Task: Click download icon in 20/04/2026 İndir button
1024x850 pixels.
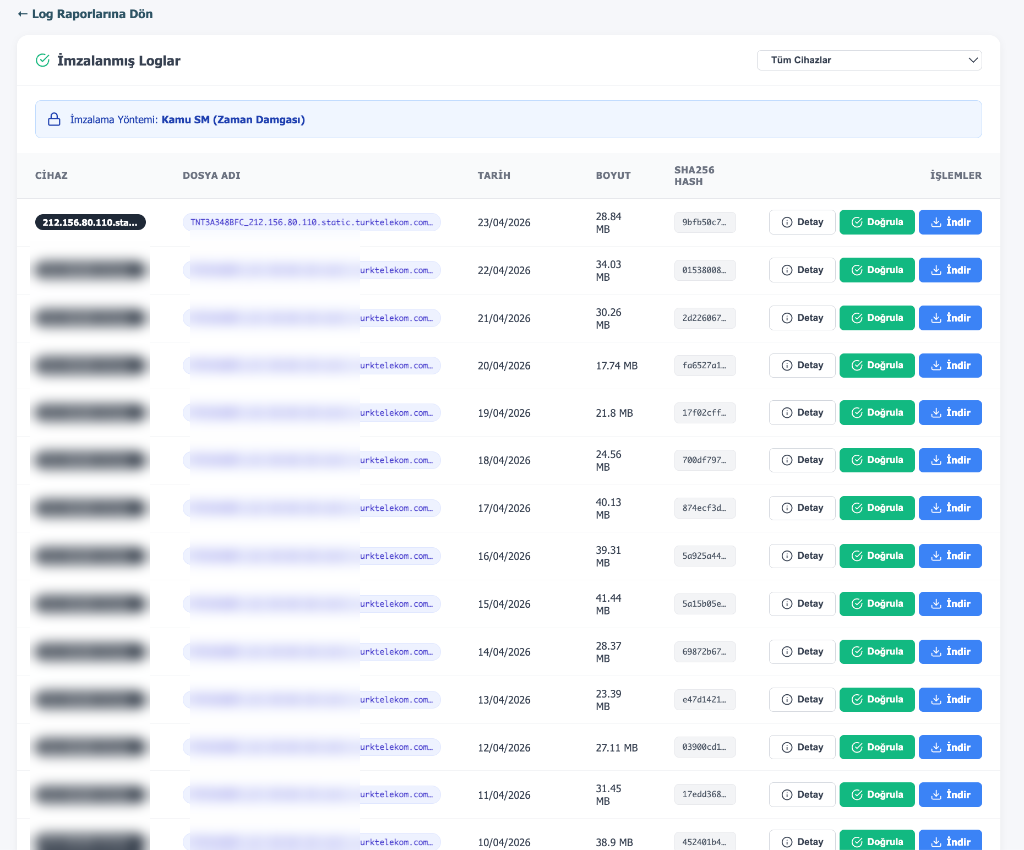Action: point(936,366)
